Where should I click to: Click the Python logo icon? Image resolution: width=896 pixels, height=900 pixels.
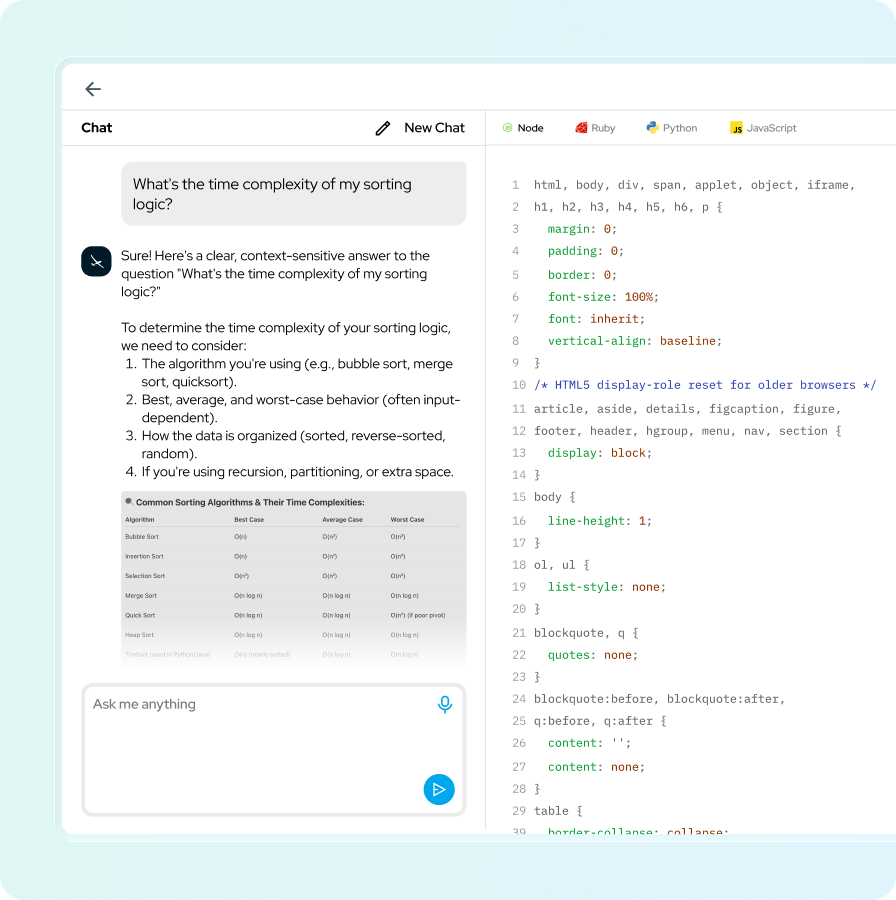coord(652,128)
